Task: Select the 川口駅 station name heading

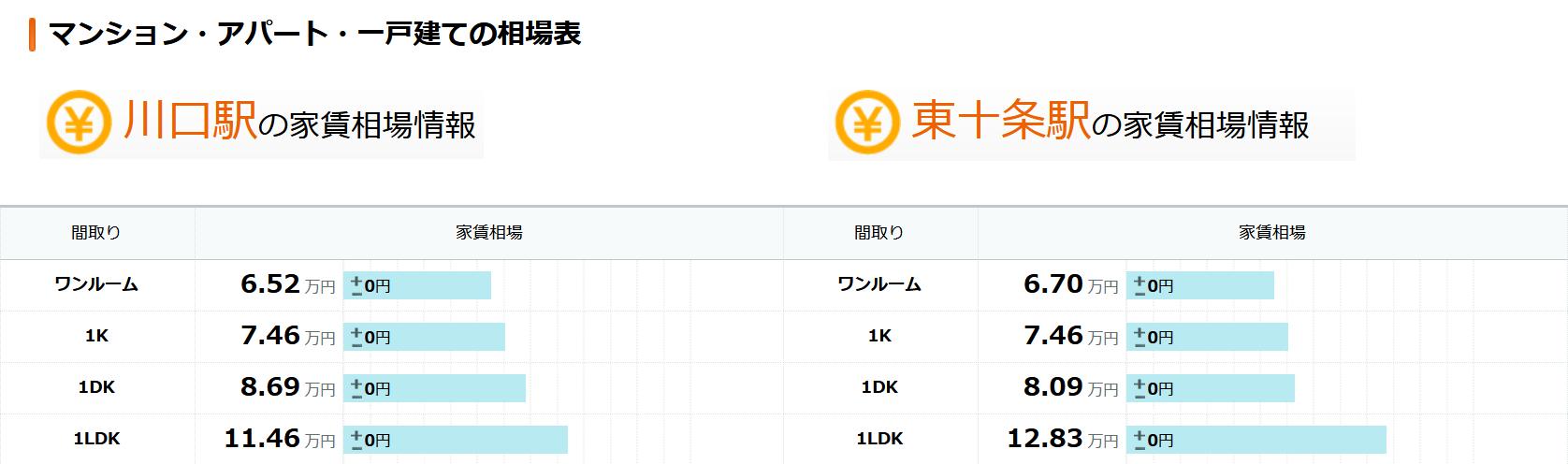Action: pos(190,123)
